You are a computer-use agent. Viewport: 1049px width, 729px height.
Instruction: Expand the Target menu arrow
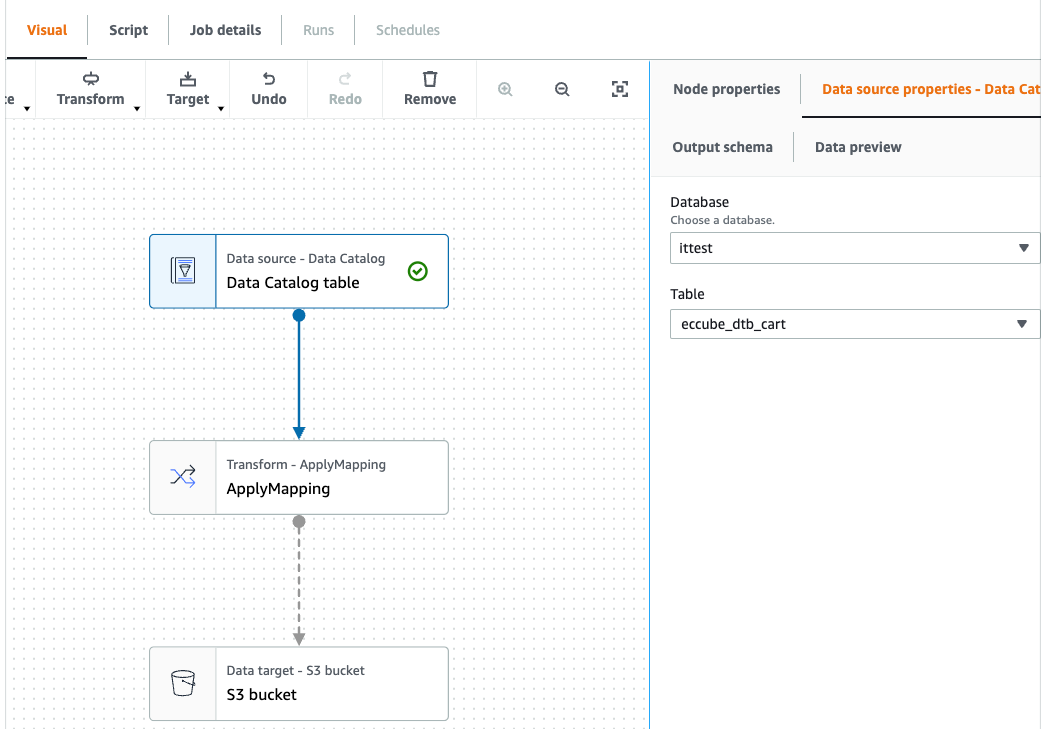(x=220, y=108)
